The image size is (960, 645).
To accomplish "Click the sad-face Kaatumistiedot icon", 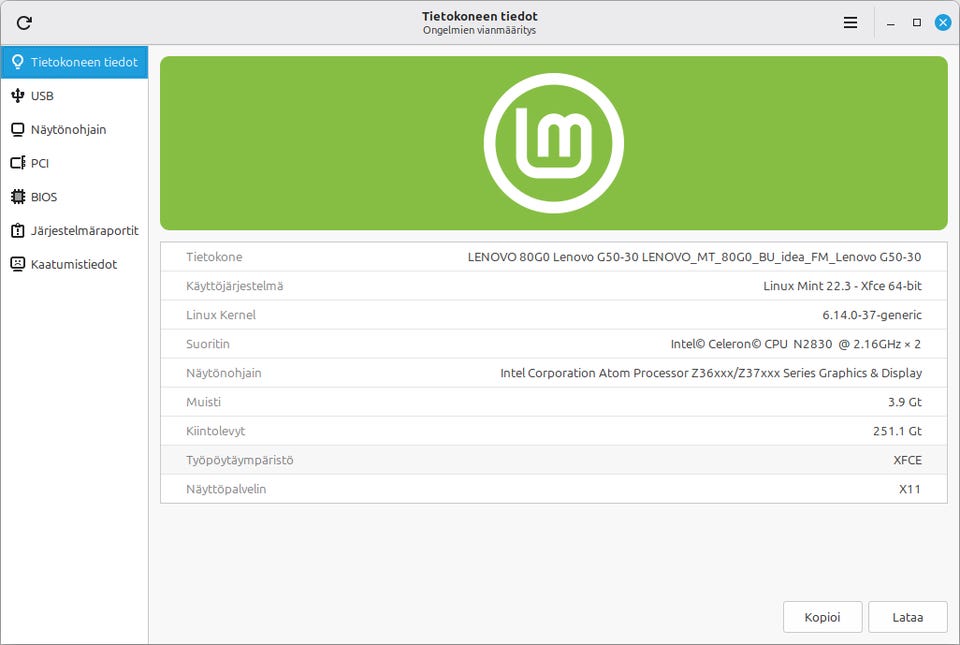I will pos(18,264).
